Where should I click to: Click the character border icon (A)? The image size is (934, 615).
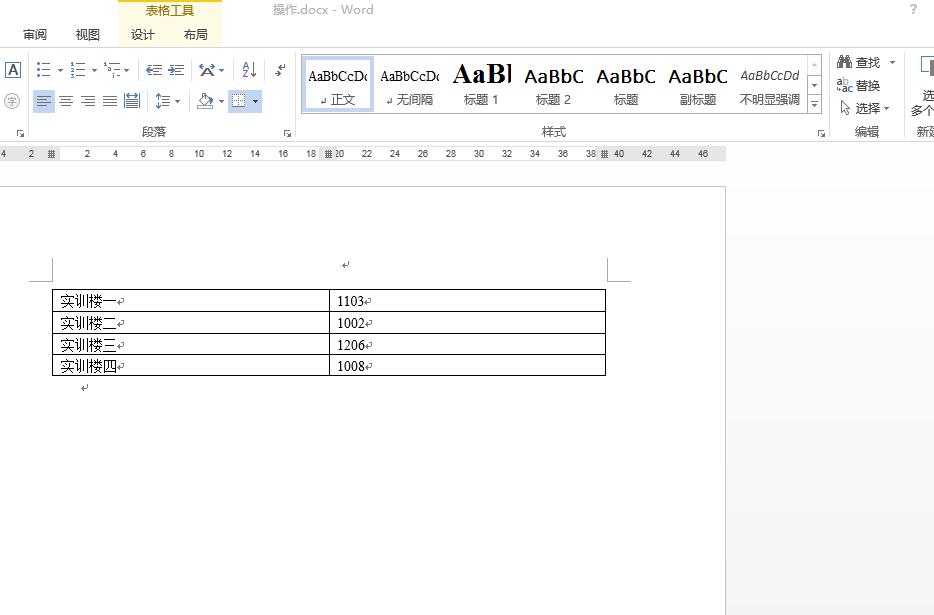point(13,71)
